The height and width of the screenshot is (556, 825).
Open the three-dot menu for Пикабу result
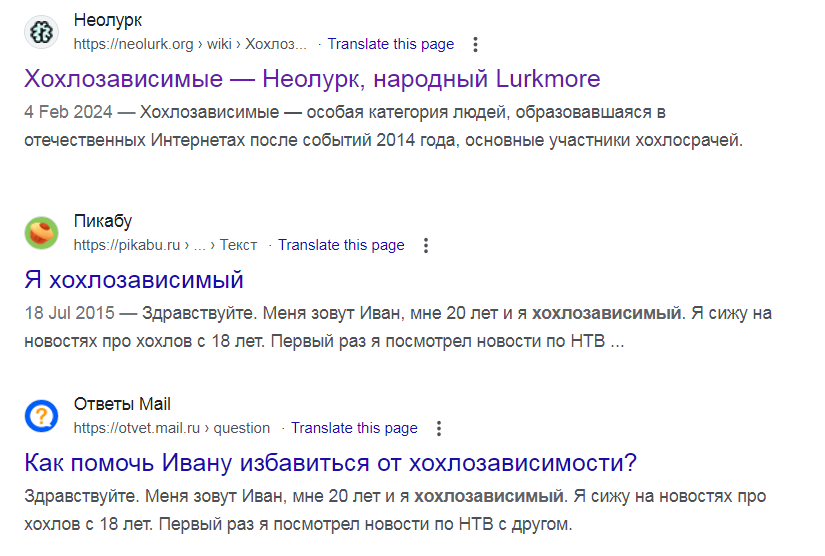point(426,245)
